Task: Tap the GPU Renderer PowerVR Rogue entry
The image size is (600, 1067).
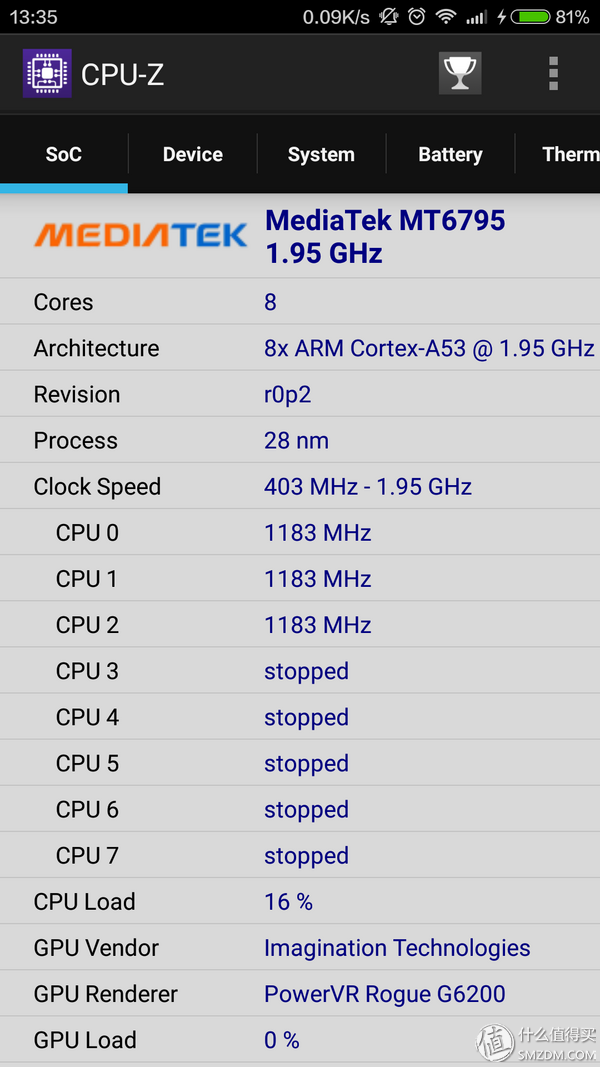Action: coord(385,994)
